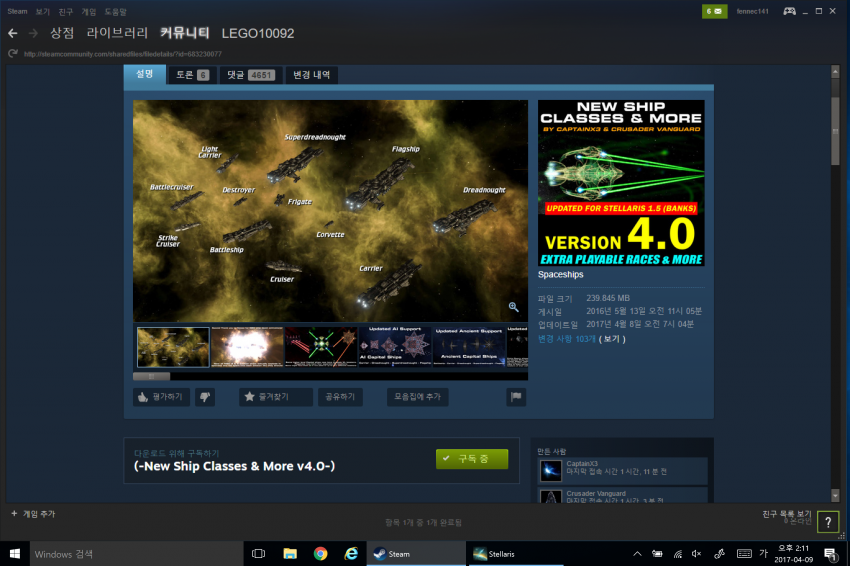850x566 pixels.
Task: Open the Action Center notification icon
Action: coord(830,554)
